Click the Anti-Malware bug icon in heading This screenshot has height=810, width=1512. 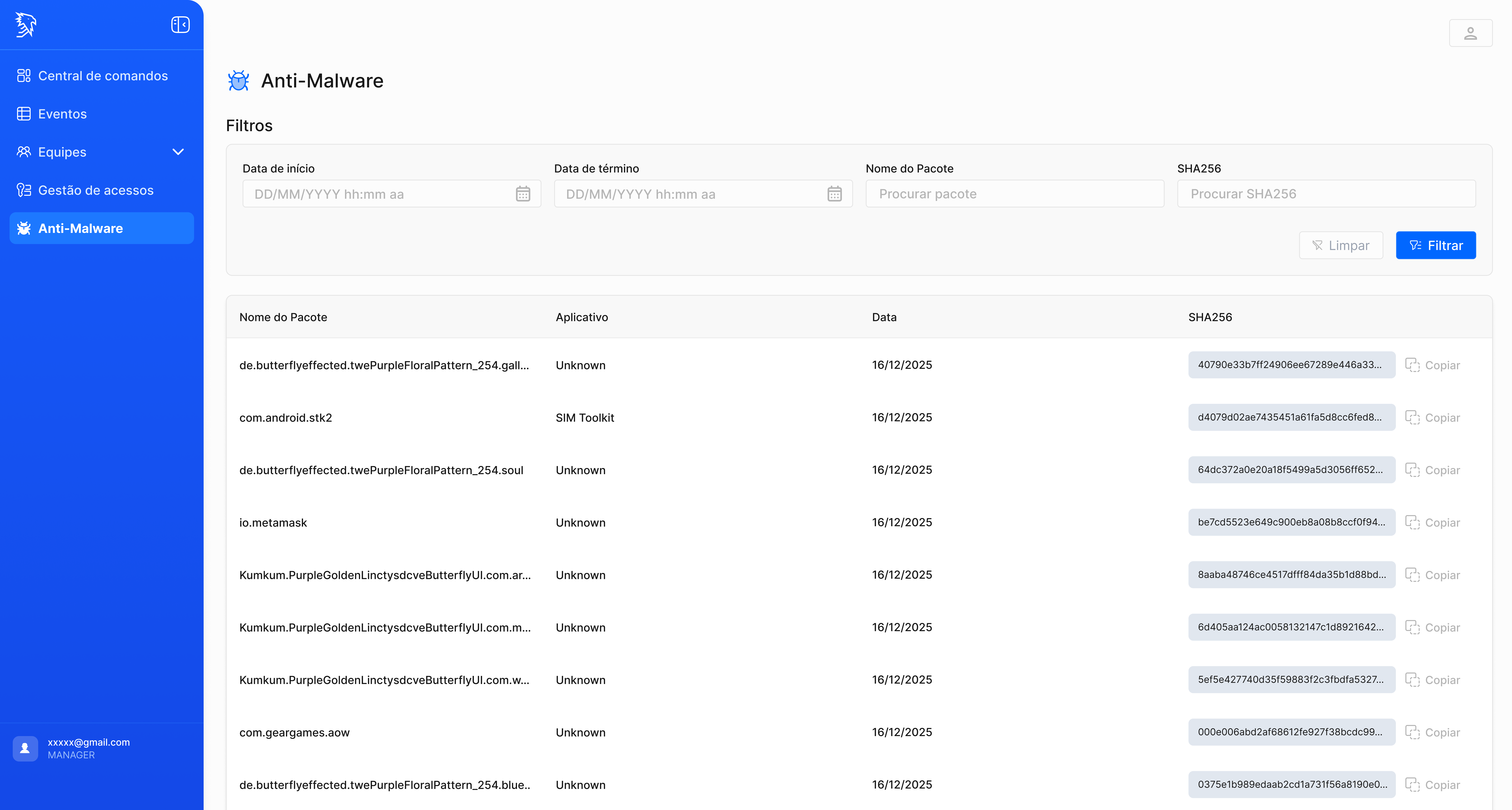click(x=238, y=81)
